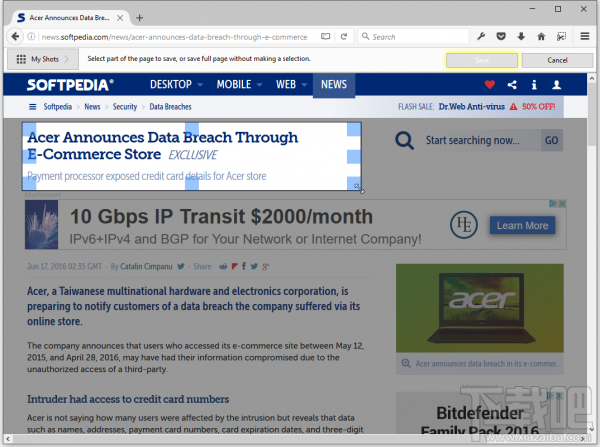Open the MOBILE dropdown menu
600x447 pixels.
pyautogui.click(x=239, y=84)
